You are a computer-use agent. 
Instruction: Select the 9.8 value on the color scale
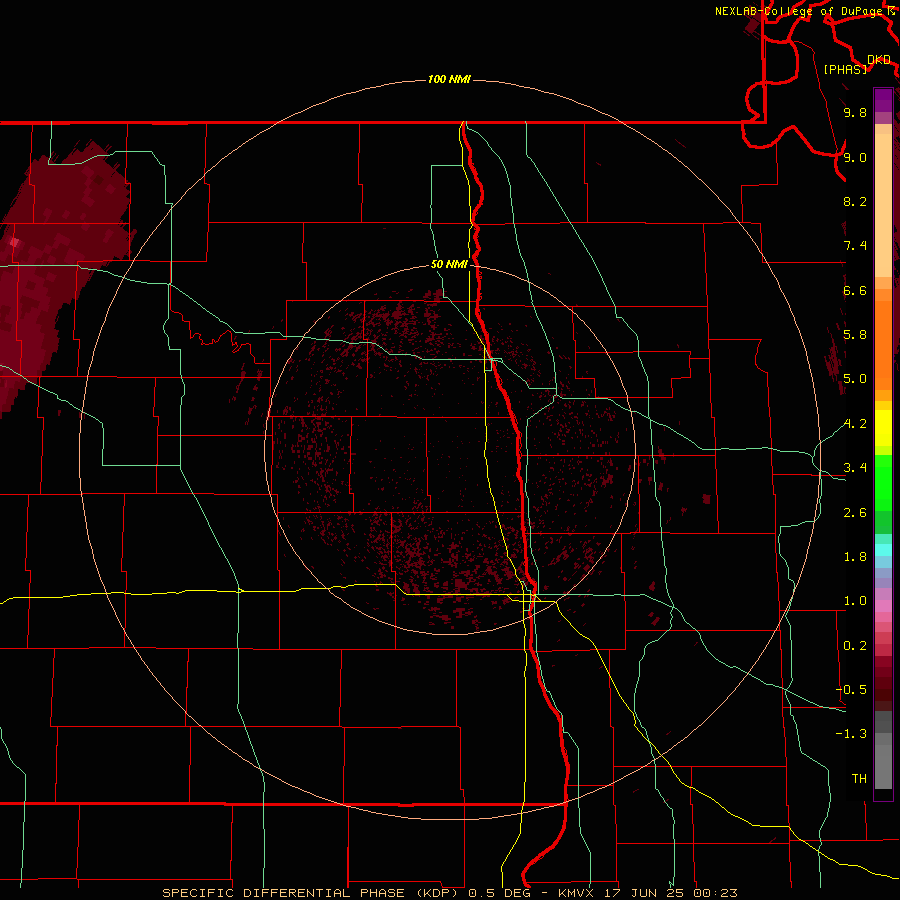click(855, 112)
